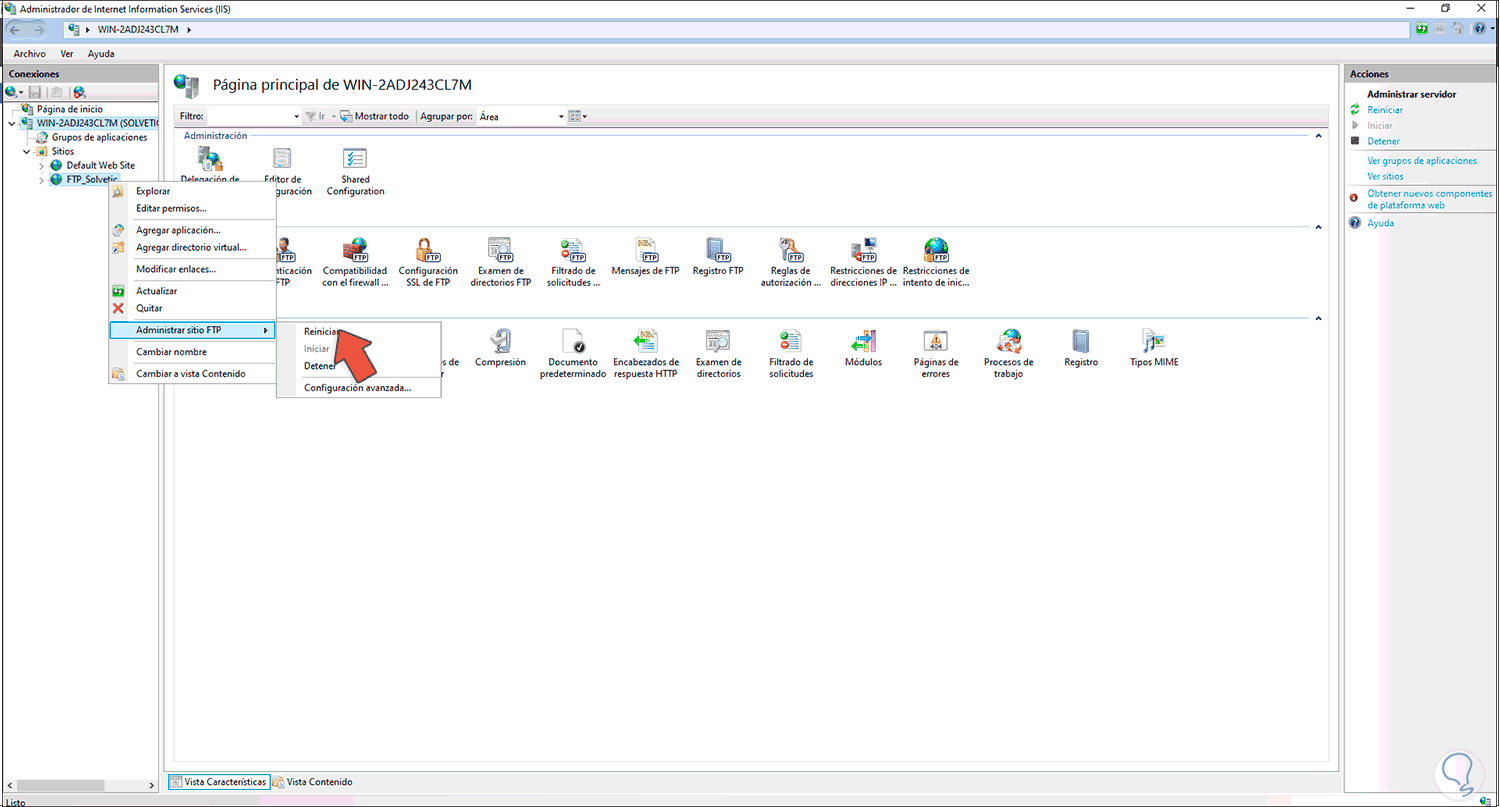Open the Ver menu
Viewport: 1500px width, 807px height.
[x=67, y=54]
